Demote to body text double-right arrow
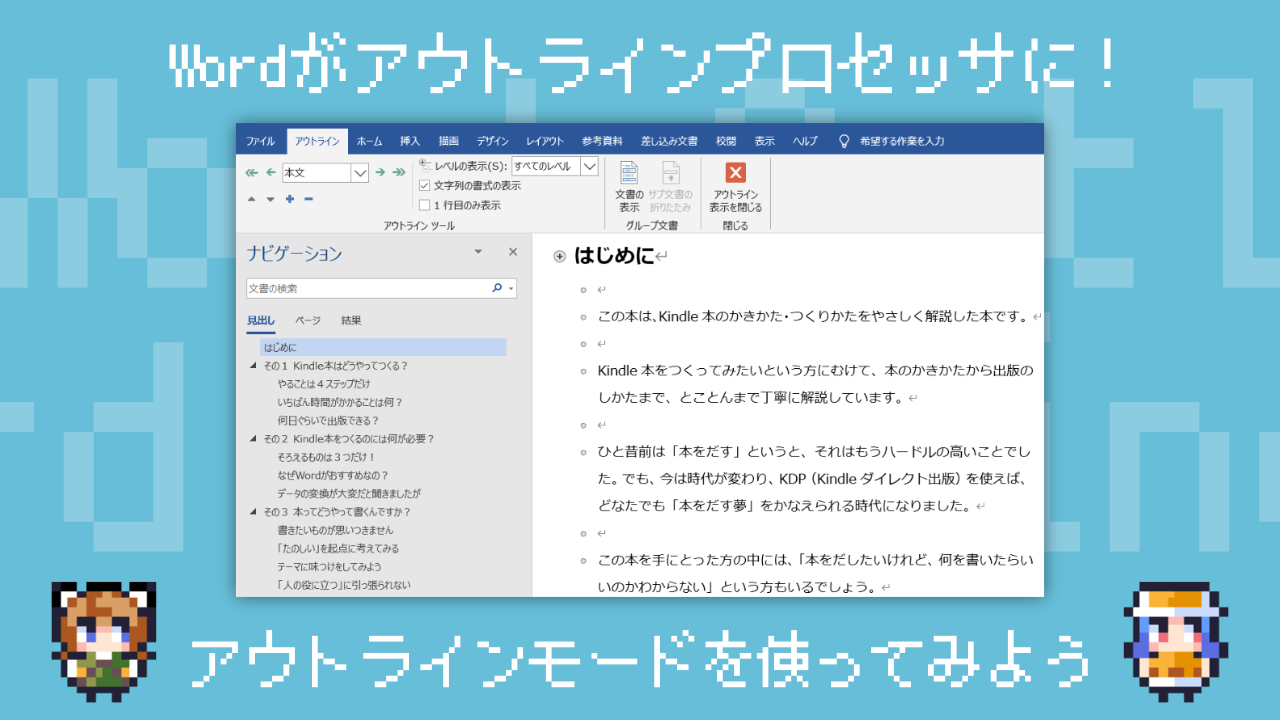 [399, 172]
